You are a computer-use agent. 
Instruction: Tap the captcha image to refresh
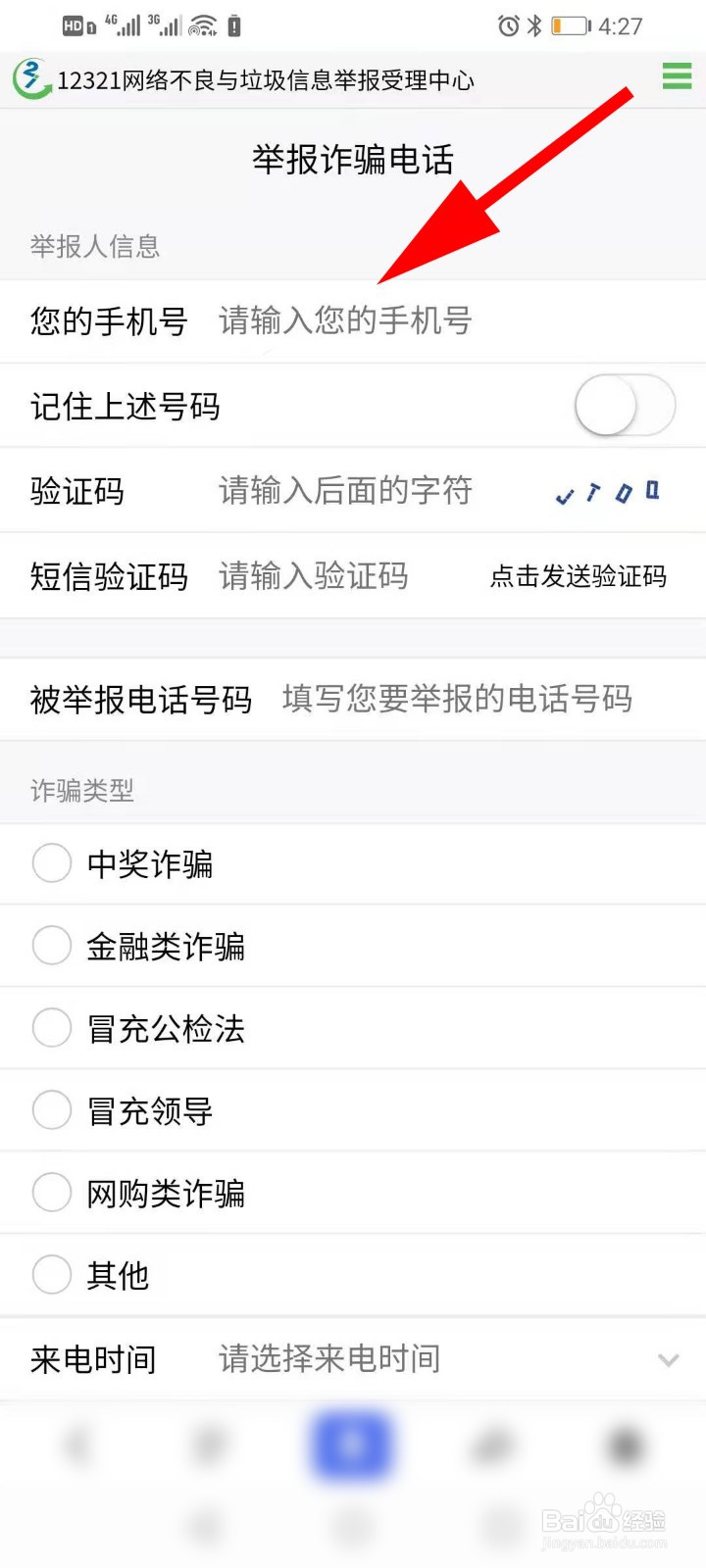pos(608,492)
